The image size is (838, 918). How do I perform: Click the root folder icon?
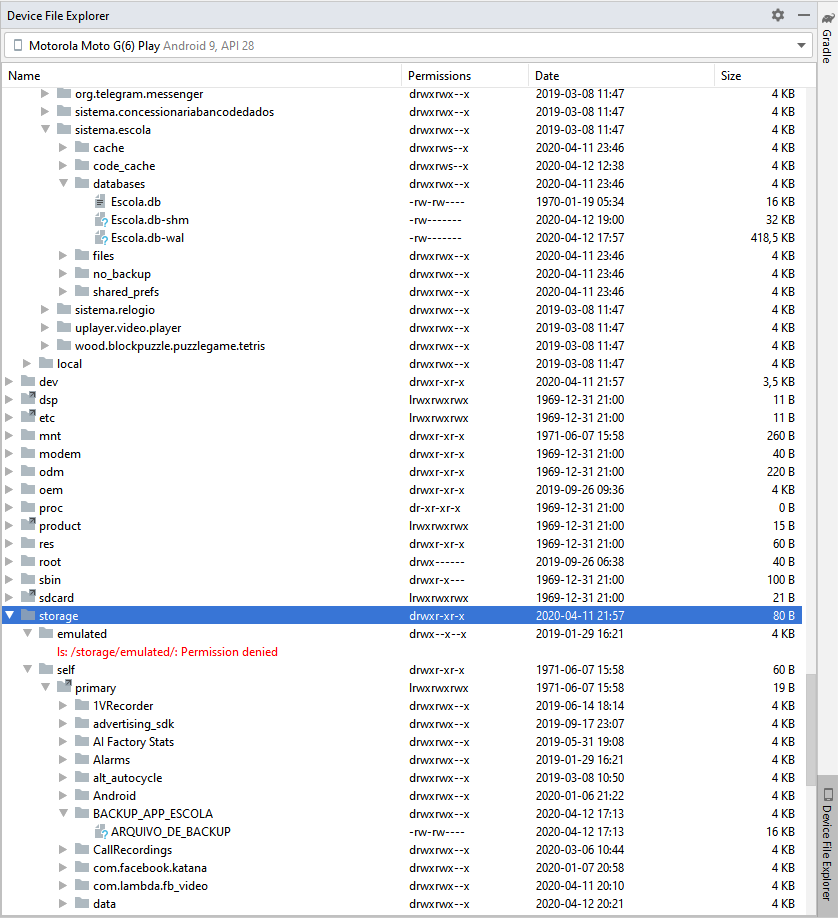pos(28,561)
